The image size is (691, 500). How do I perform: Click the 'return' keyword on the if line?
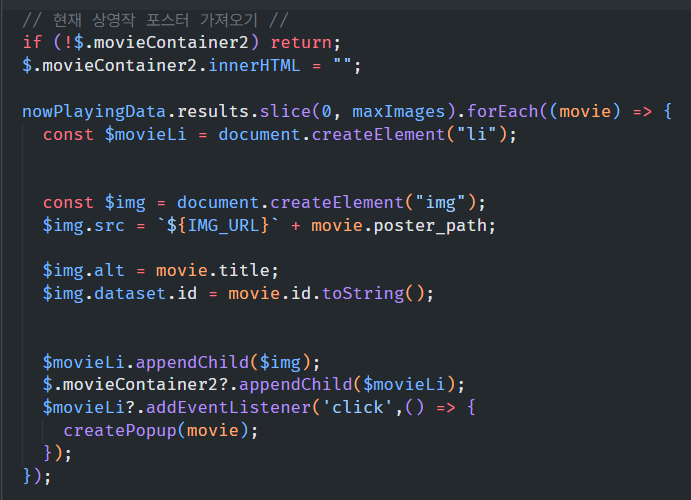point(301,43)
